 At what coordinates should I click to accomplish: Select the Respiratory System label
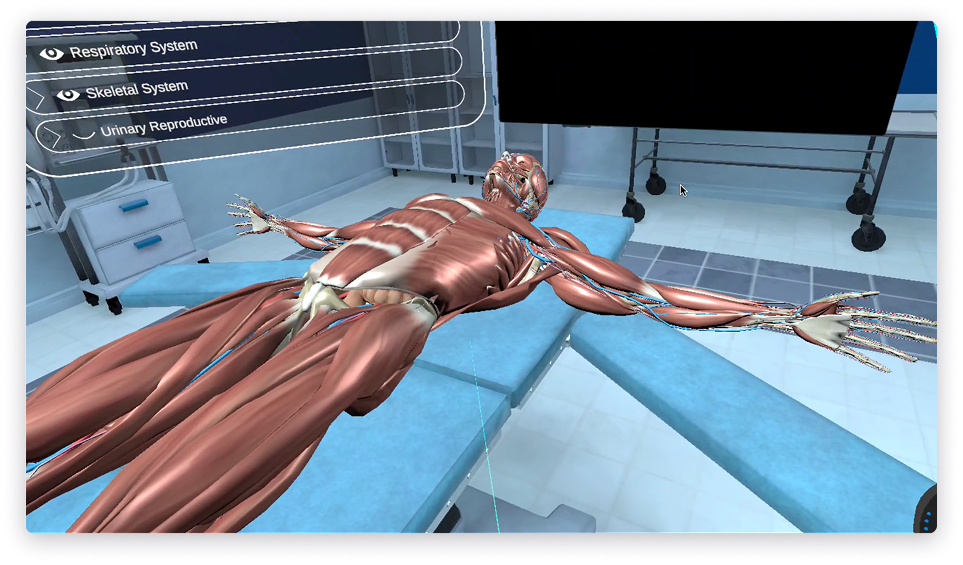pos(133,47)
